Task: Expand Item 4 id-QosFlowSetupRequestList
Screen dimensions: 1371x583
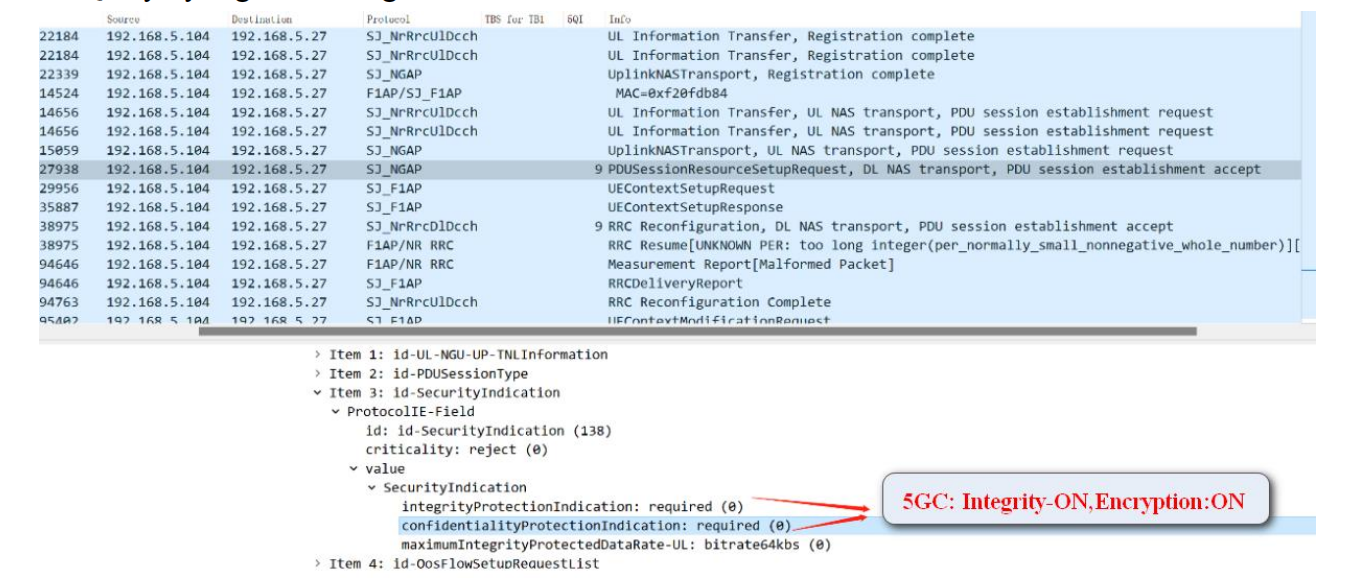Action: pyautogui.click(x=318, y=564)
